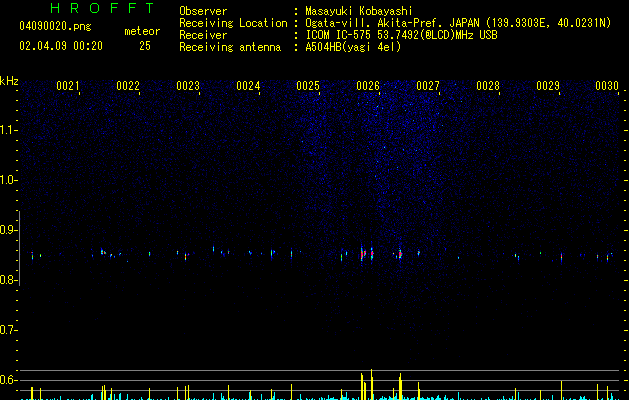Click the 0.6 kHz axis label
This screenshot has height=400, width=629.
(8, 380)
